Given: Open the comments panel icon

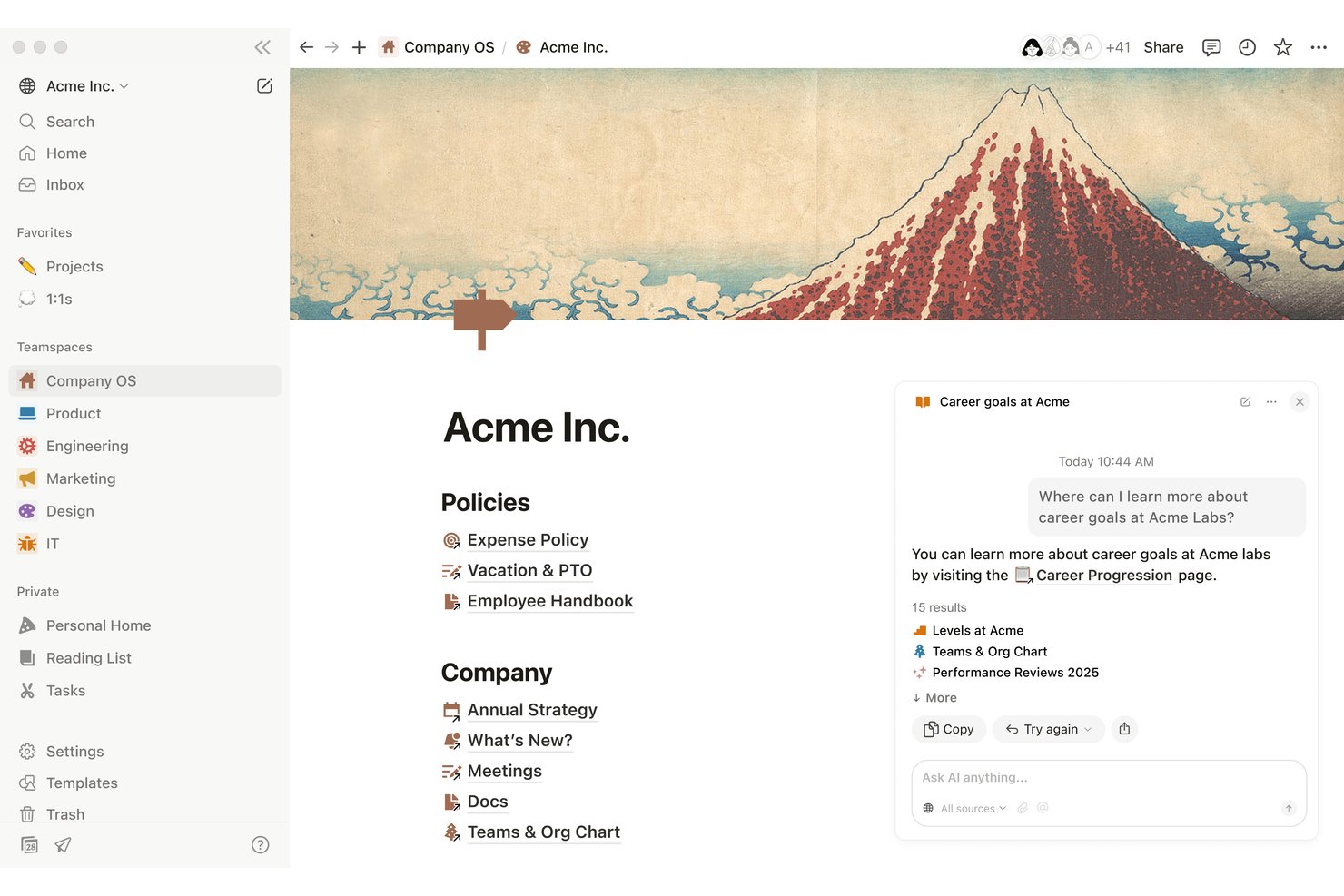Looking at the screenshot, I should [1211, 47].
